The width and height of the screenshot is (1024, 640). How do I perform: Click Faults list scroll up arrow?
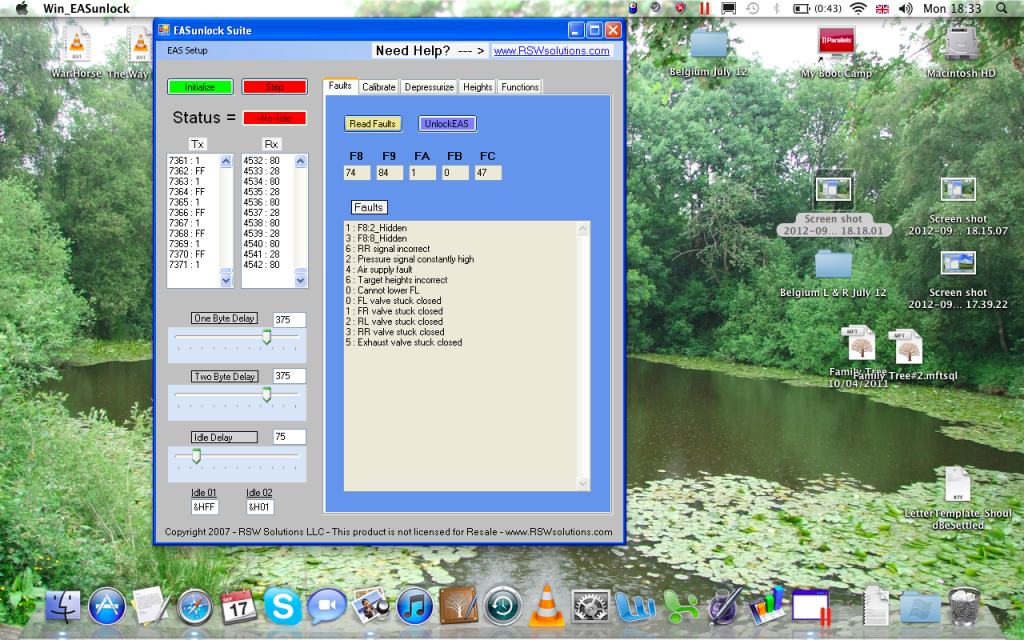583,228
